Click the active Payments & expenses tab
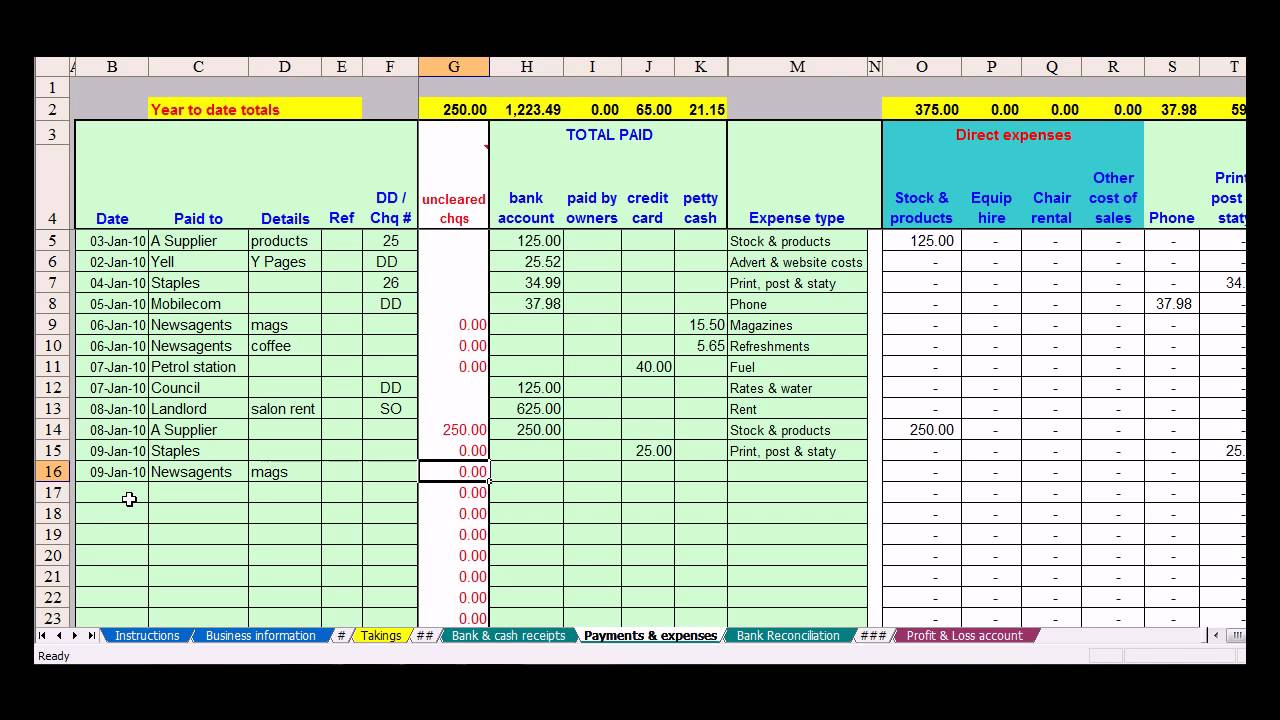Viewport: 1280px width, 720px height. (x=650, y=635)
